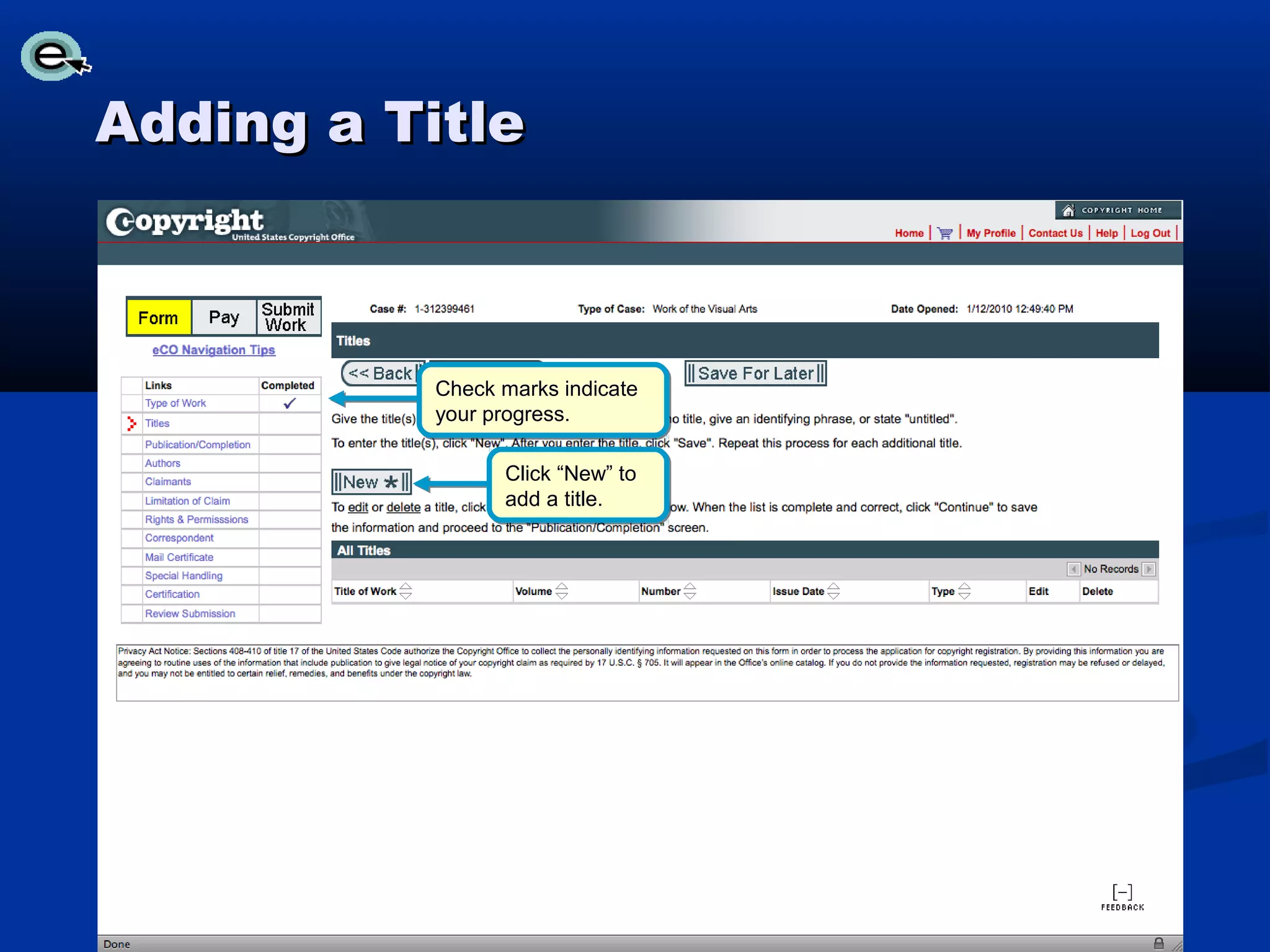This screenshot has width=1270, height=952.
Task: Click the Copyright Home house icon
Action: coord(1068,211)
